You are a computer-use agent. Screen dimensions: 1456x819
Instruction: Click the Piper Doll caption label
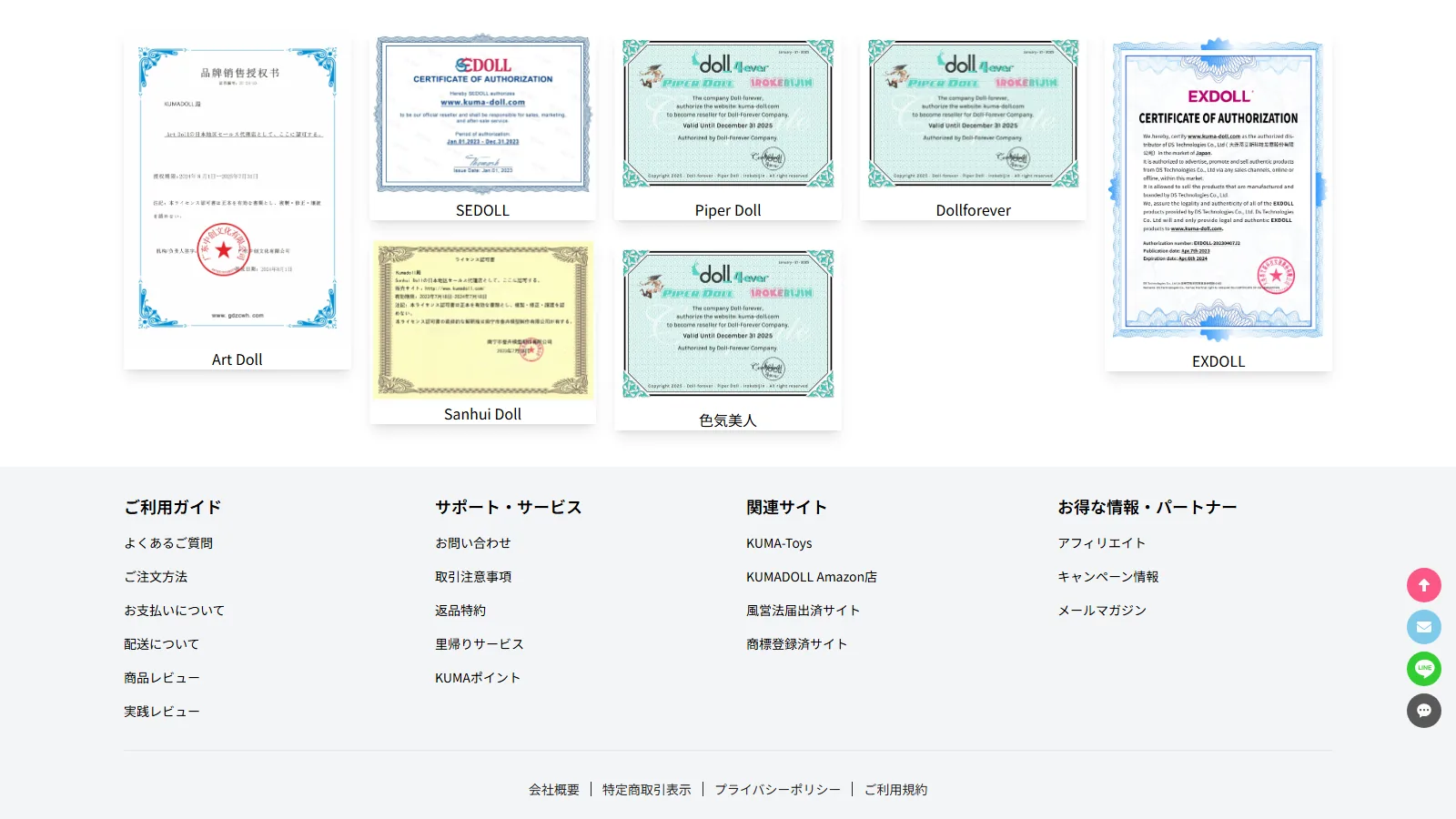pos(728,210)
